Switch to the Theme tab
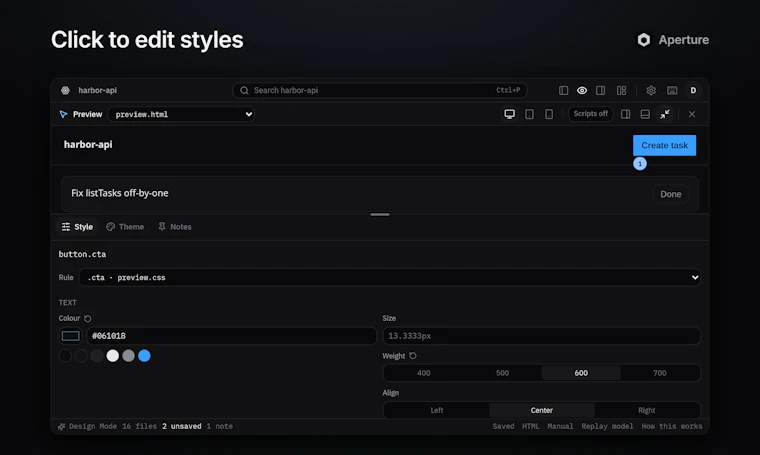760x455 pixels. click(x=125, y=227)
